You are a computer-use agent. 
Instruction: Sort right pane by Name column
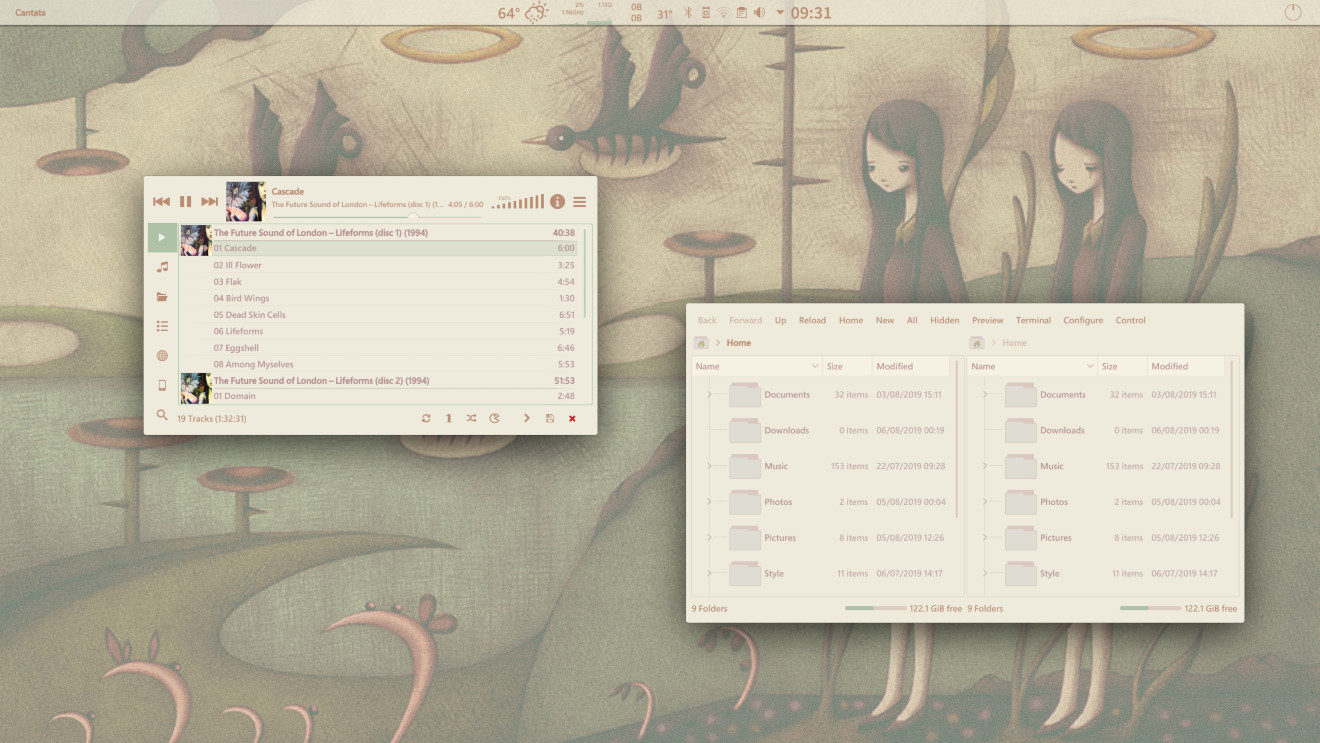point(1032,366)
